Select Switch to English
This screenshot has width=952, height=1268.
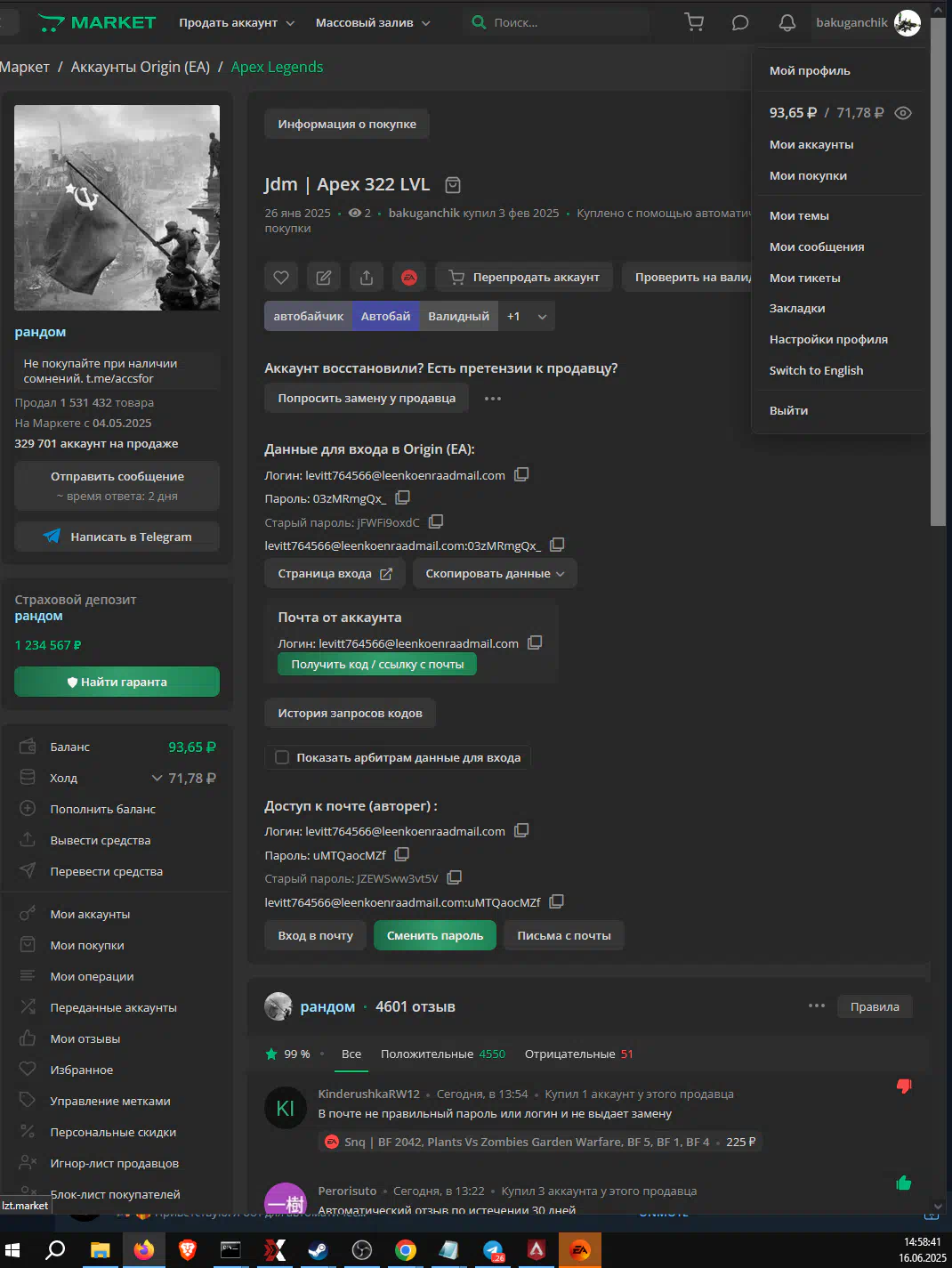coord(816,371)
